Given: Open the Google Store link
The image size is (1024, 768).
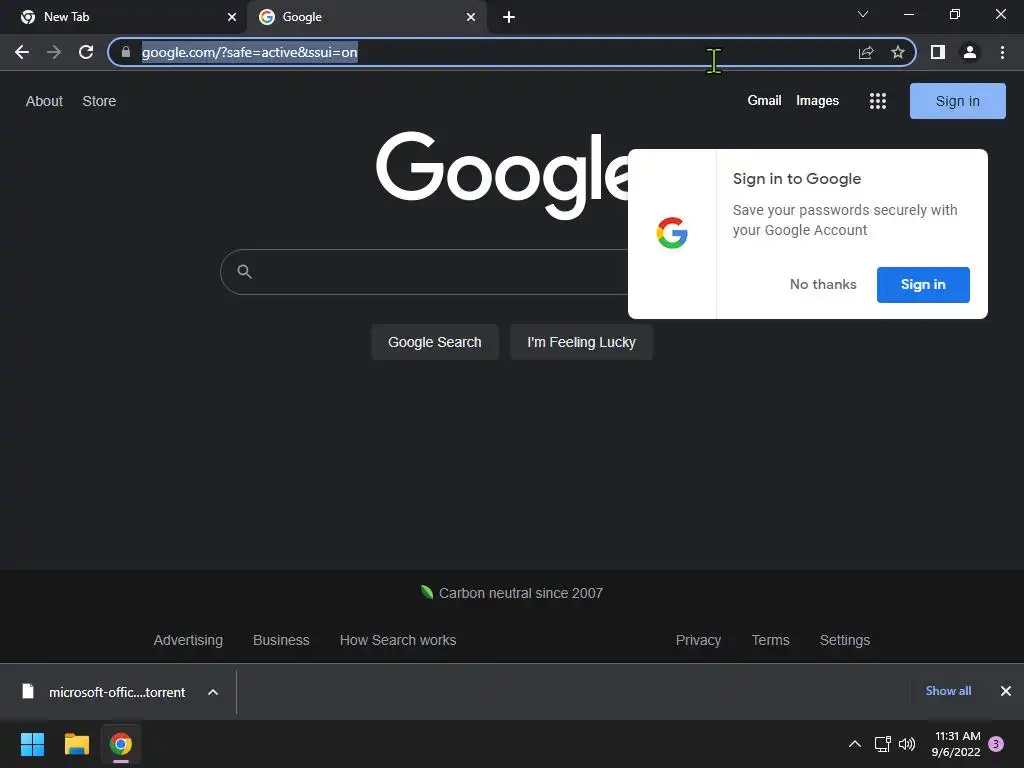Looking at the screenshot, I should tap(99, 101).
